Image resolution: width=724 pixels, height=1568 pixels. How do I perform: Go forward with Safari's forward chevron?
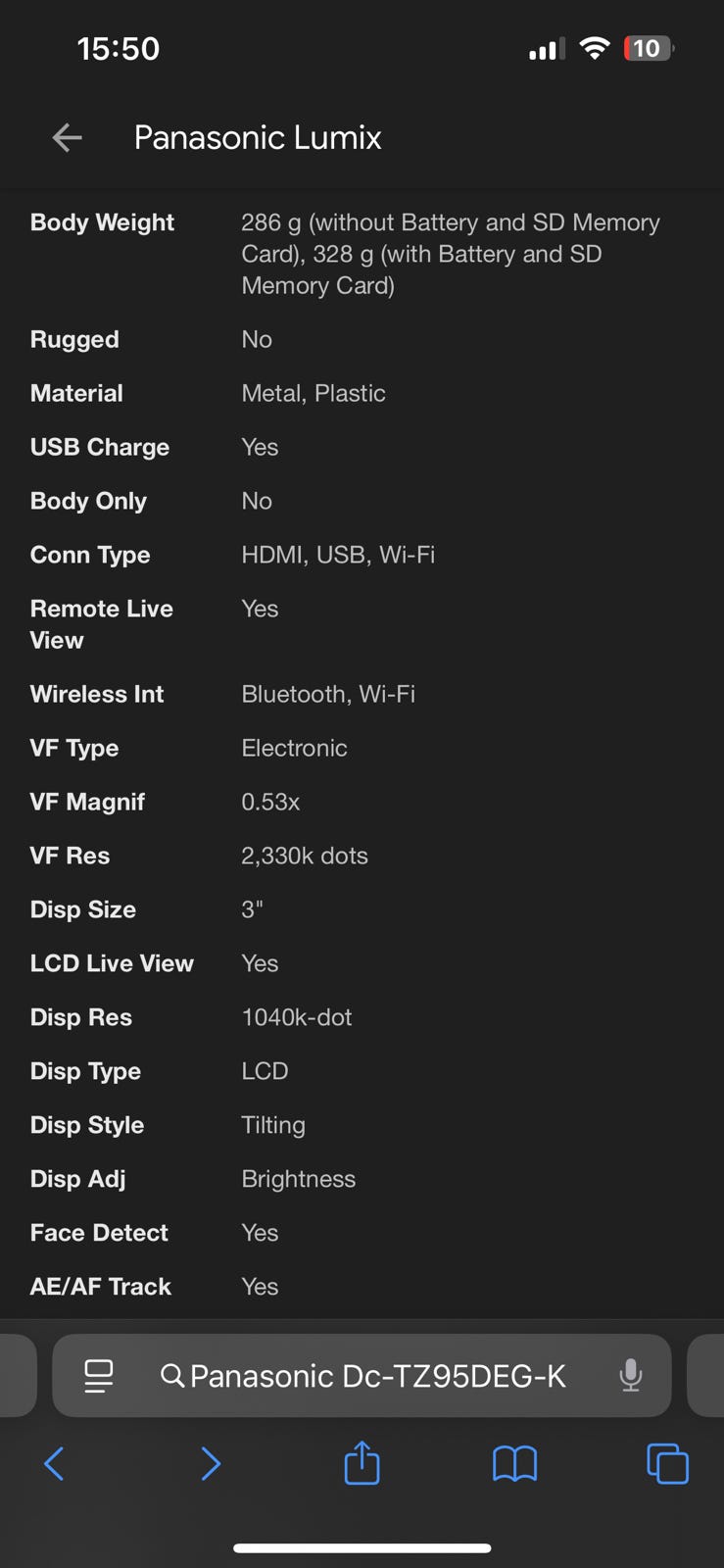(x=210, y=1464)
